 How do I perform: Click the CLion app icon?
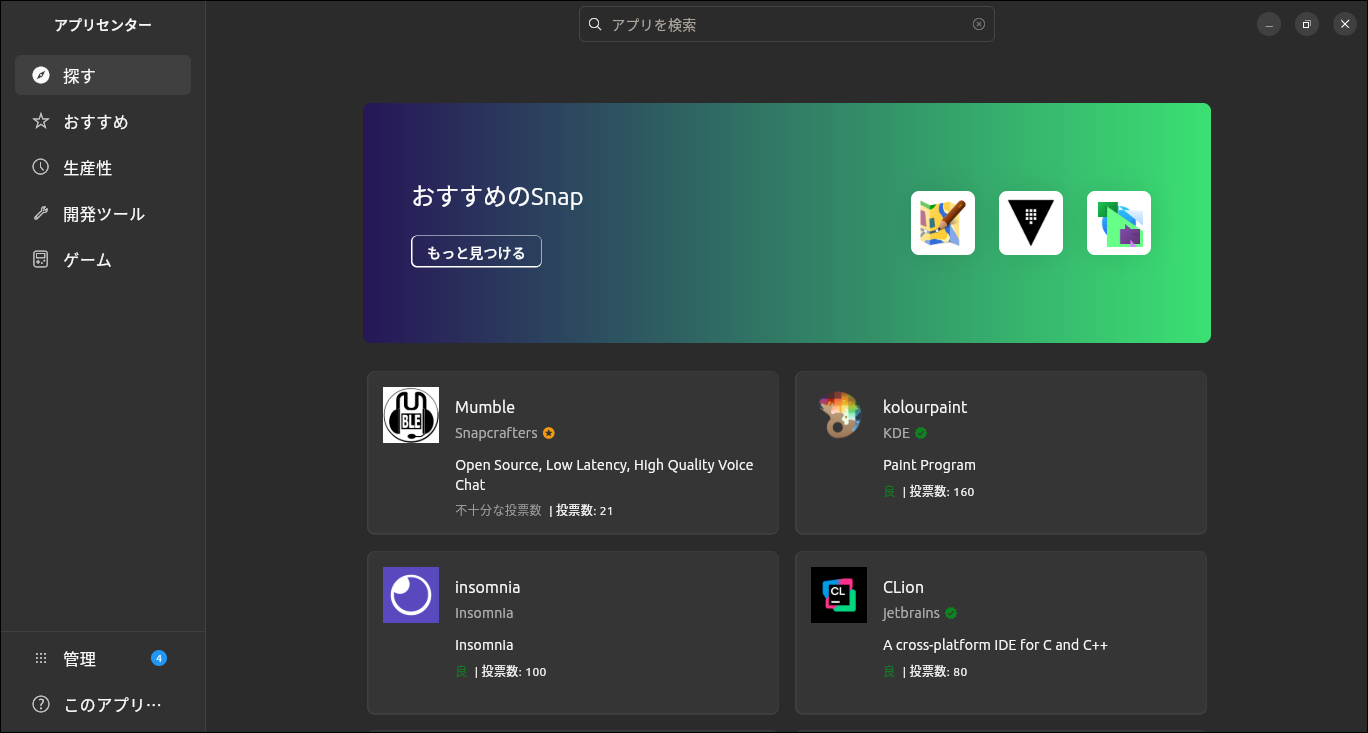839,595
